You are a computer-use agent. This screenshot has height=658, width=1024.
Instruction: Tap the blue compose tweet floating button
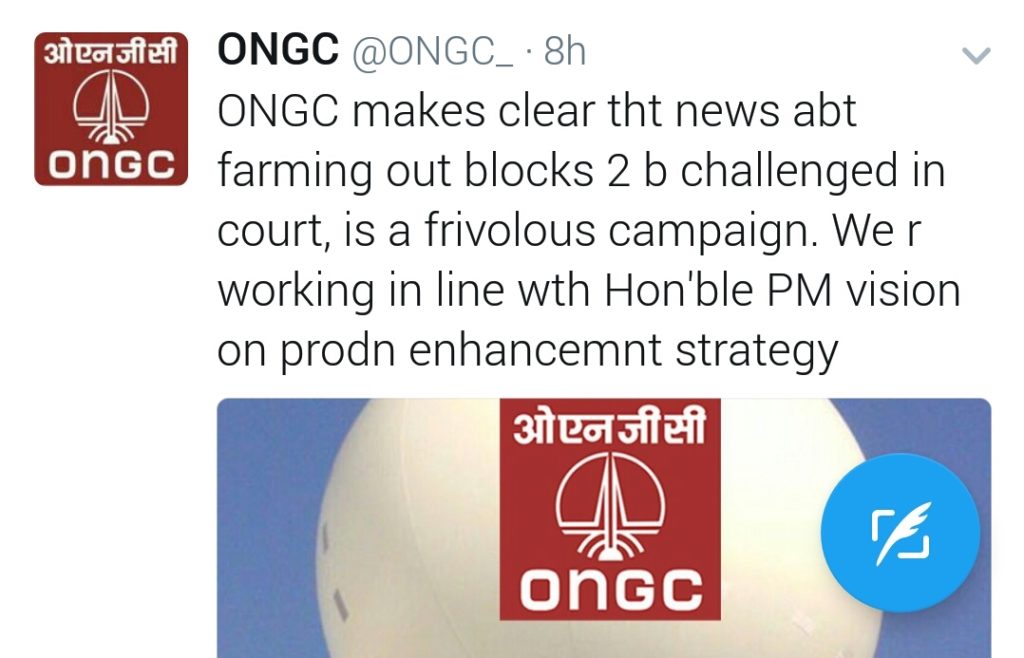pos(901,532)
